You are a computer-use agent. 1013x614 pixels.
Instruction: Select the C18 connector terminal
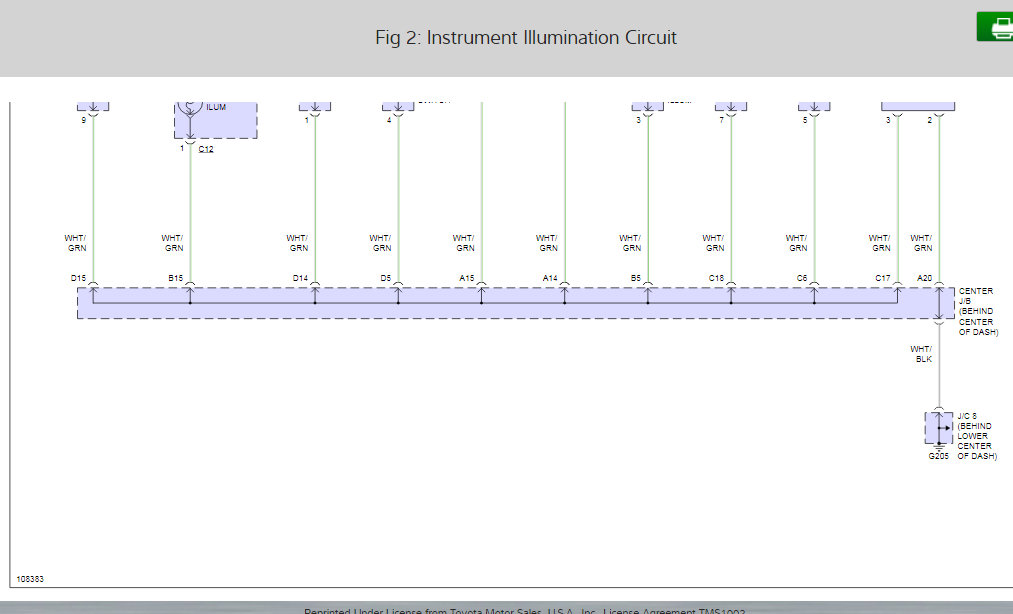716,278
